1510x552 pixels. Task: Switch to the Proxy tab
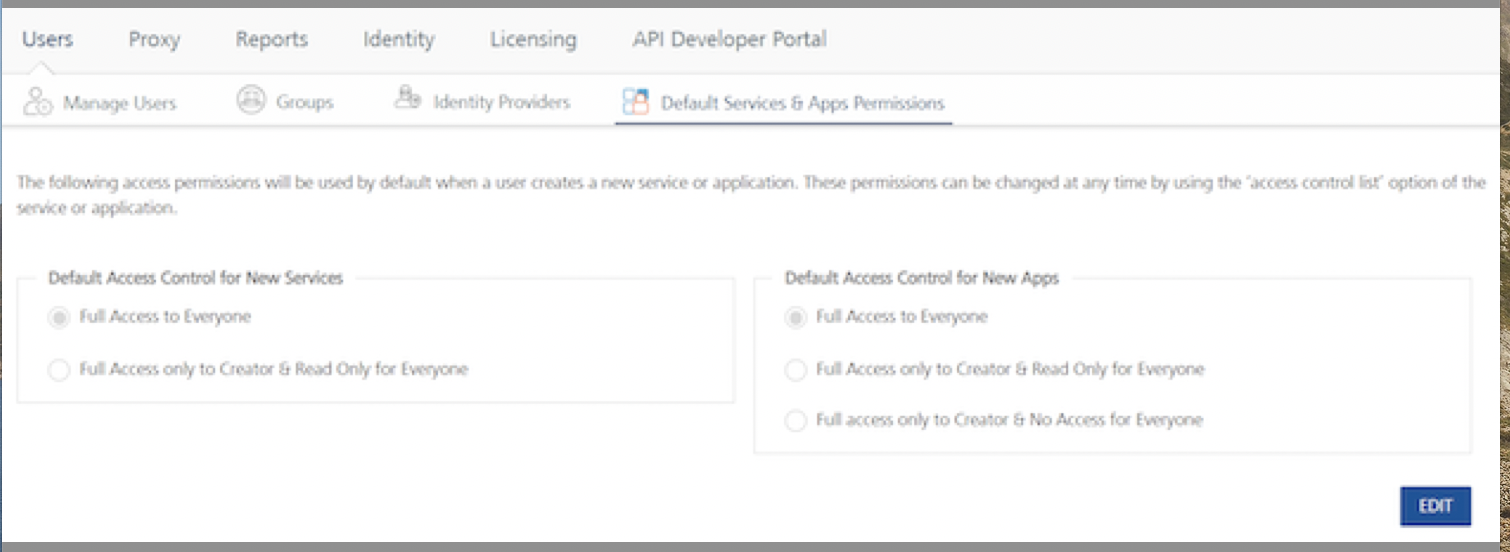tap(154, 40)
